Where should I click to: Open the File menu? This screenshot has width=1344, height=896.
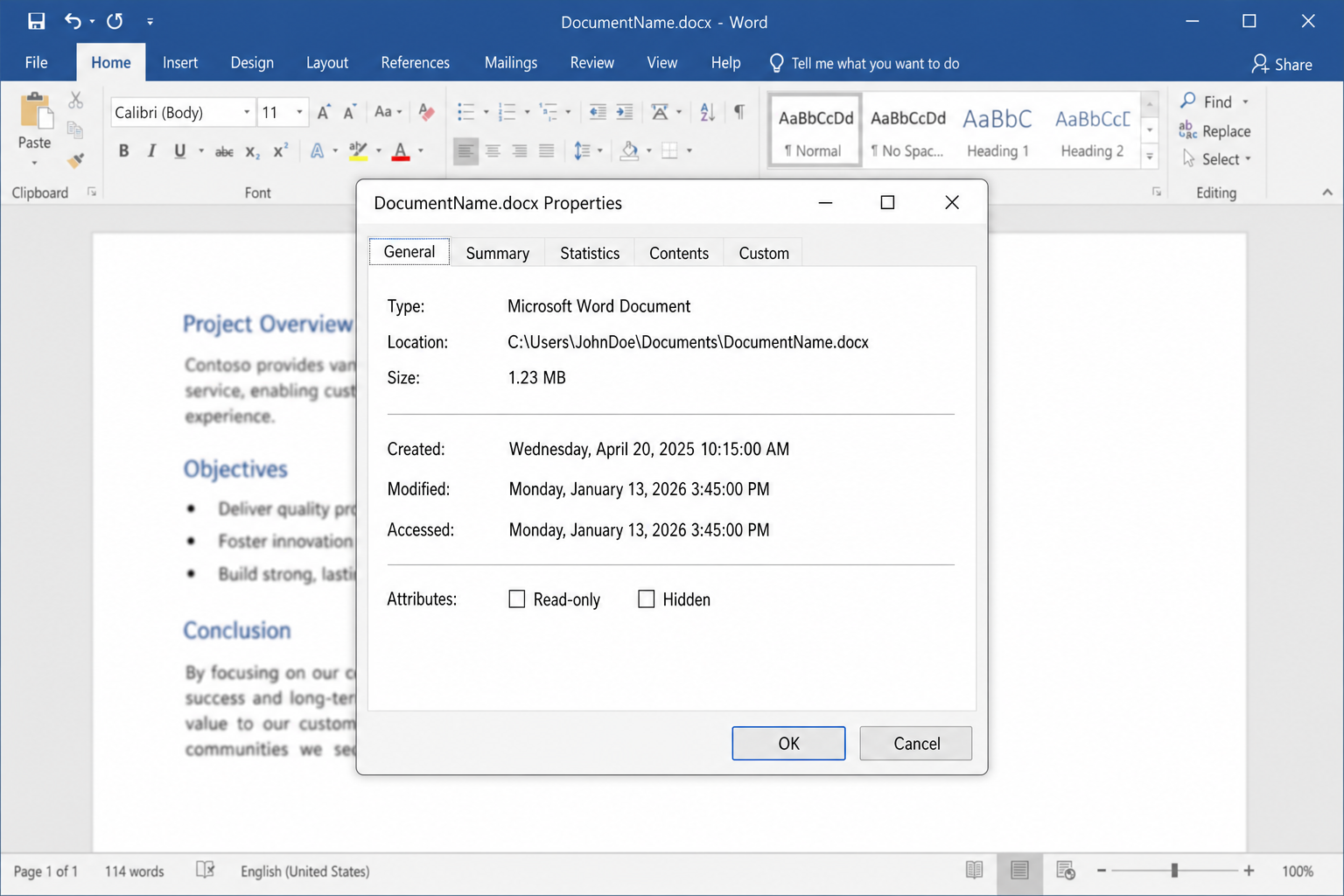[37, 63]
